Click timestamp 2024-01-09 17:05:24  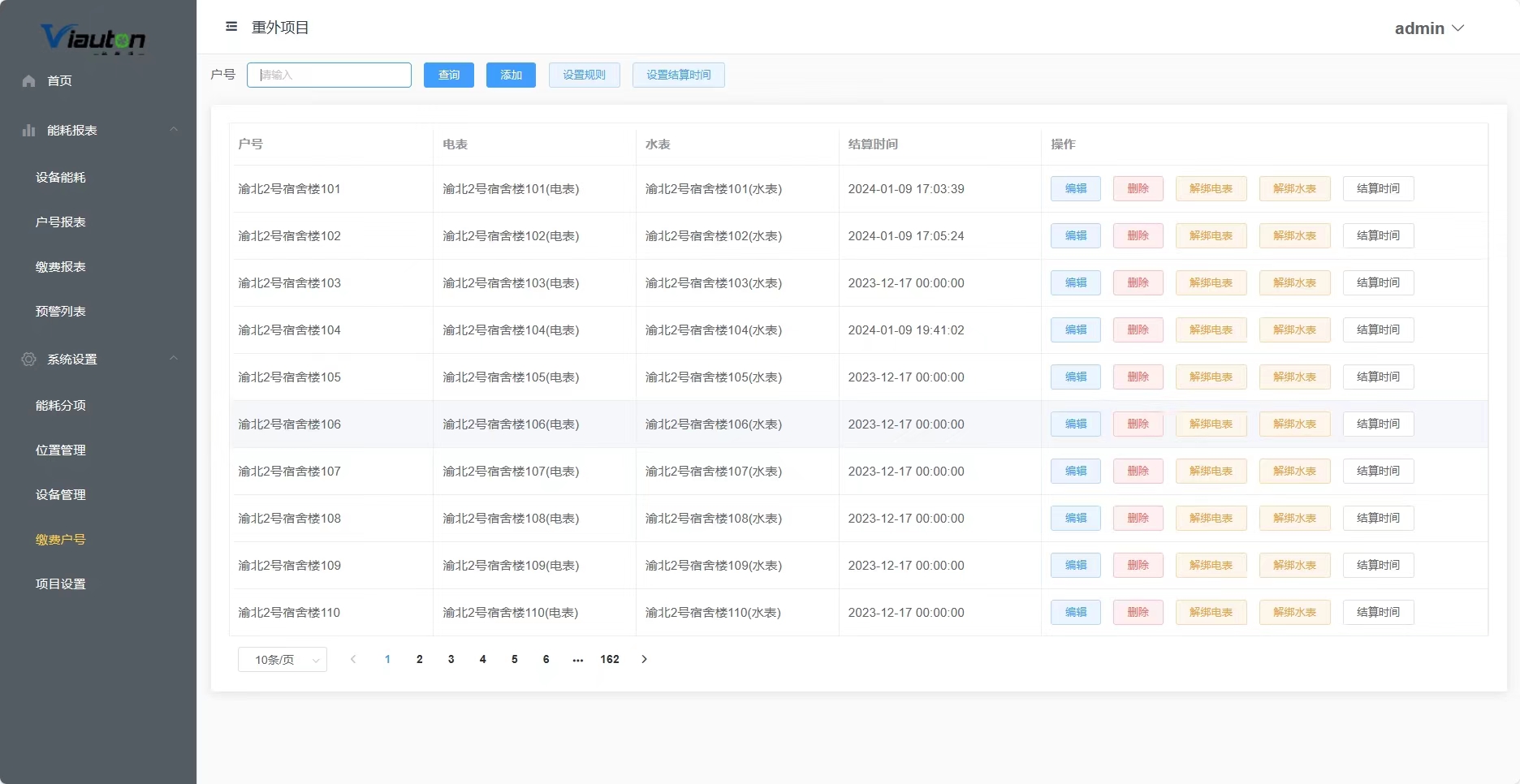point(906,235)
